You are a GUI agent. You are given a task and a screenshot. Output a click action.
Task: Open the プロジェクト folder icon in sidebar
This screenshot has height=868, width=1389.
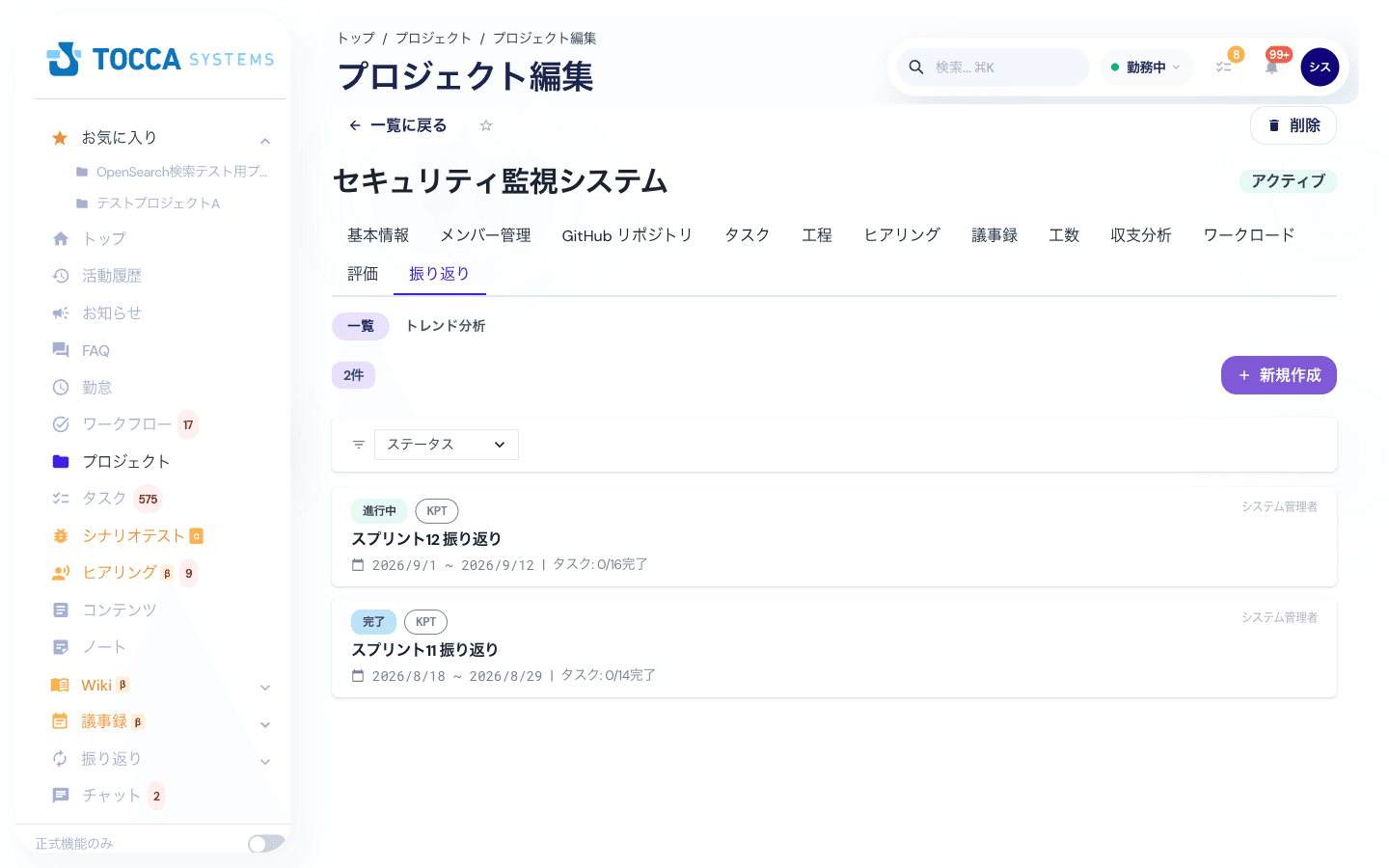tap(61, 462)
